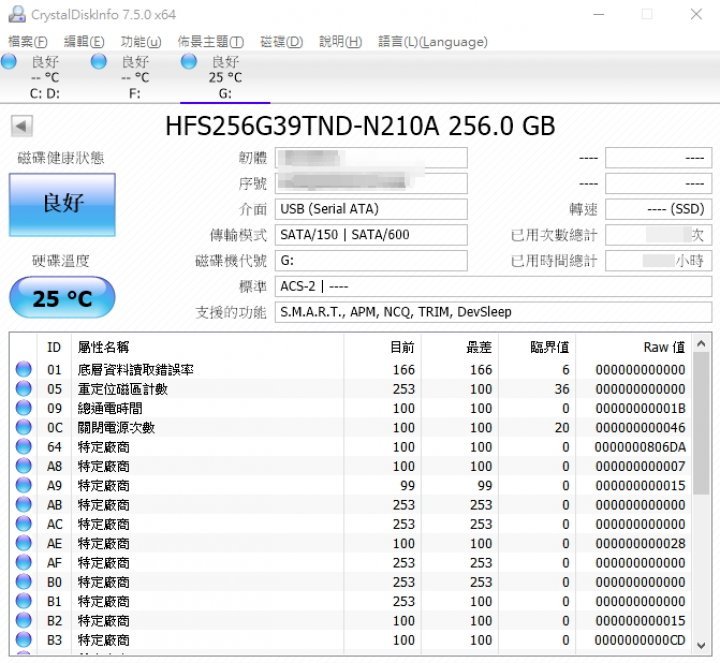Click the 最差 column header

point(459,347)
